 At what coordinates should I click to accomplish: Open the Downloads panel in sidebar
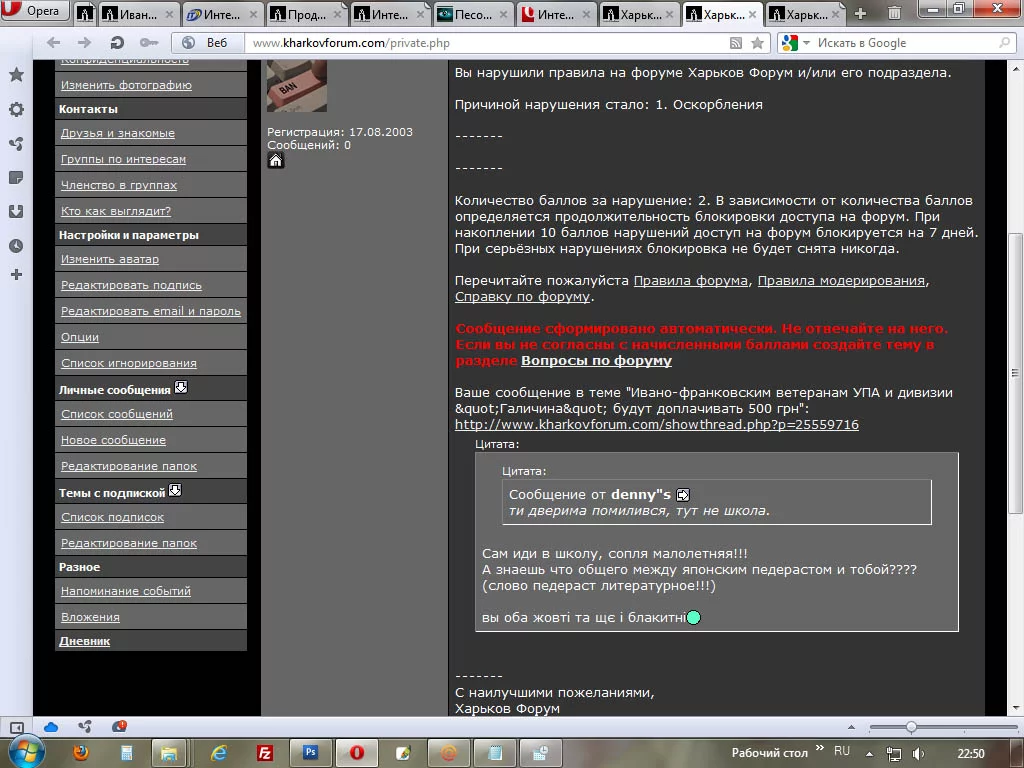point(16,212)
